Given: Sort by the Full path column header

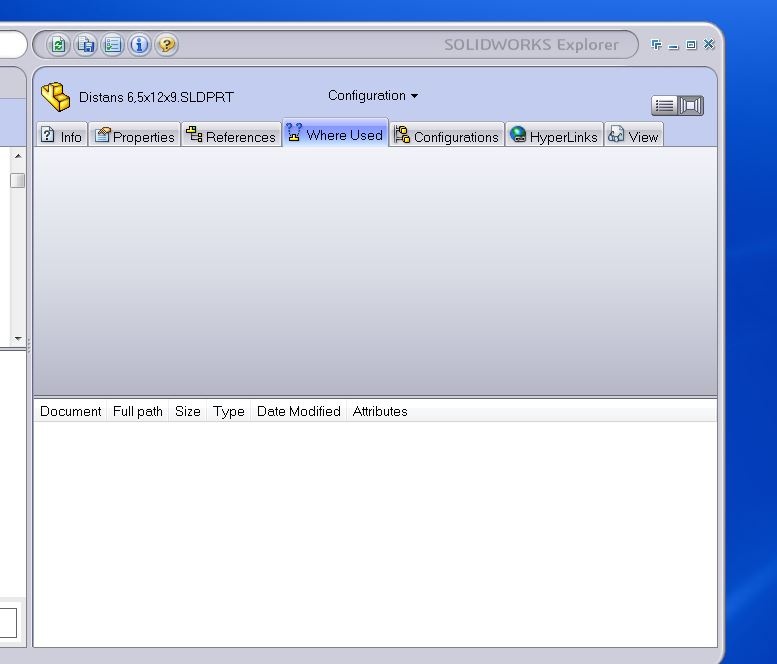Looking at the screenshot, I should pyautogui.click(x=138, y=411).
